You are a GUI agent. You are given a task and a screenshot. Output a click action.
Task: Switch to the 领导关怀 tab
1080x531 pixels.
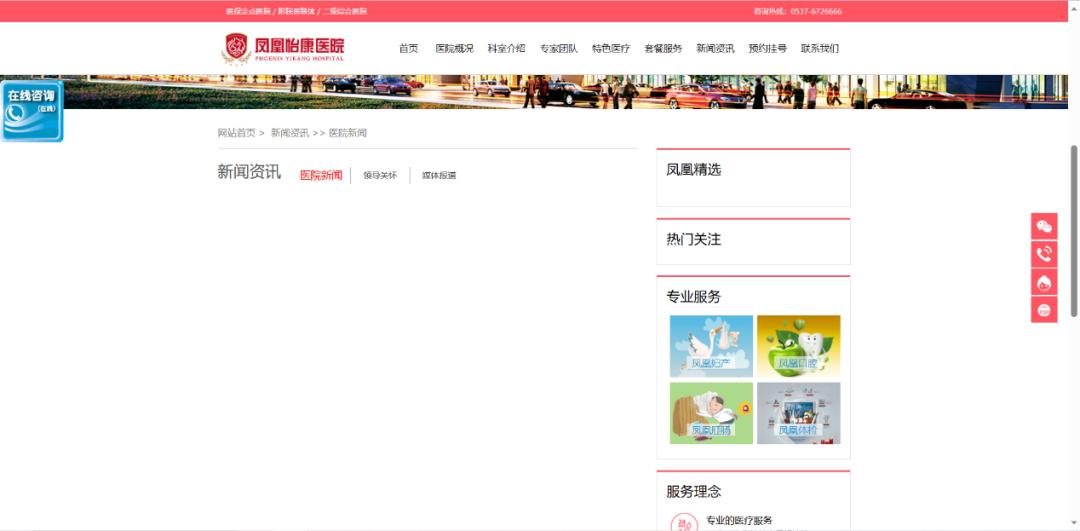point(380,175)
